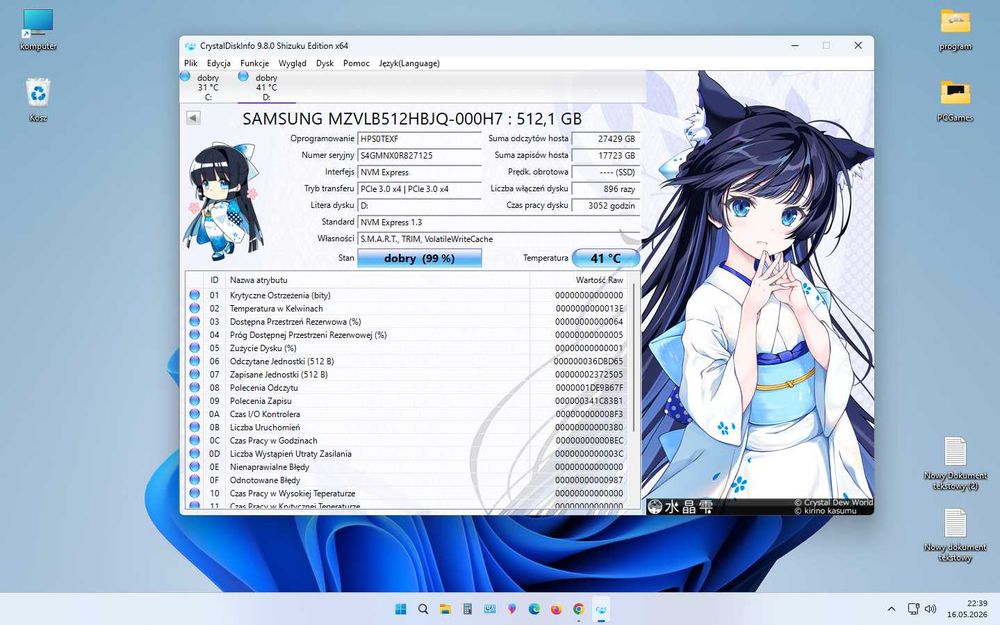Select the Czas Pracy w Wysokiej Teperaturze row

tap(407, 493)
